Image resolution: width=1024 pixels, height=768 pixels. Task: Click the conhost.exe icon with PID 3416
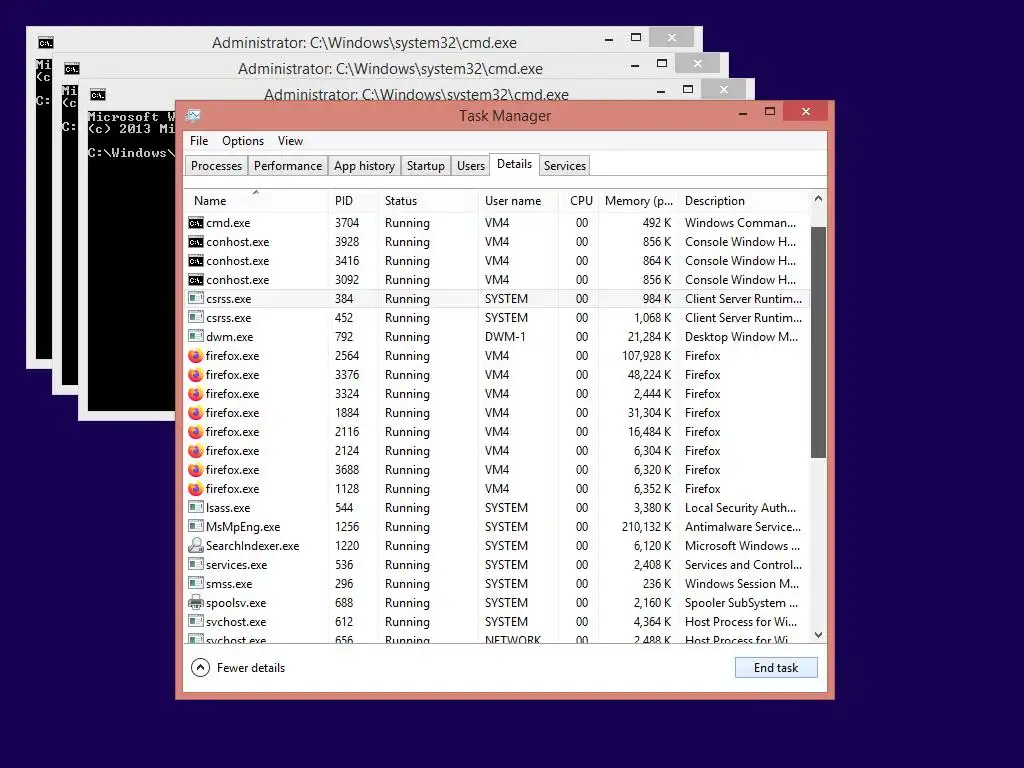point(195,261)
